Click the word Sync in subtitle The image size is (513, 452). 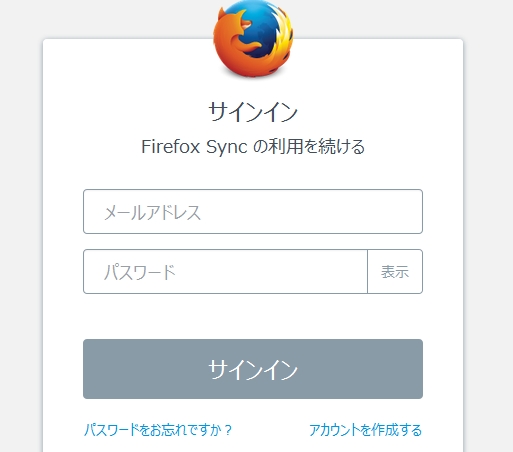[227, 147]
